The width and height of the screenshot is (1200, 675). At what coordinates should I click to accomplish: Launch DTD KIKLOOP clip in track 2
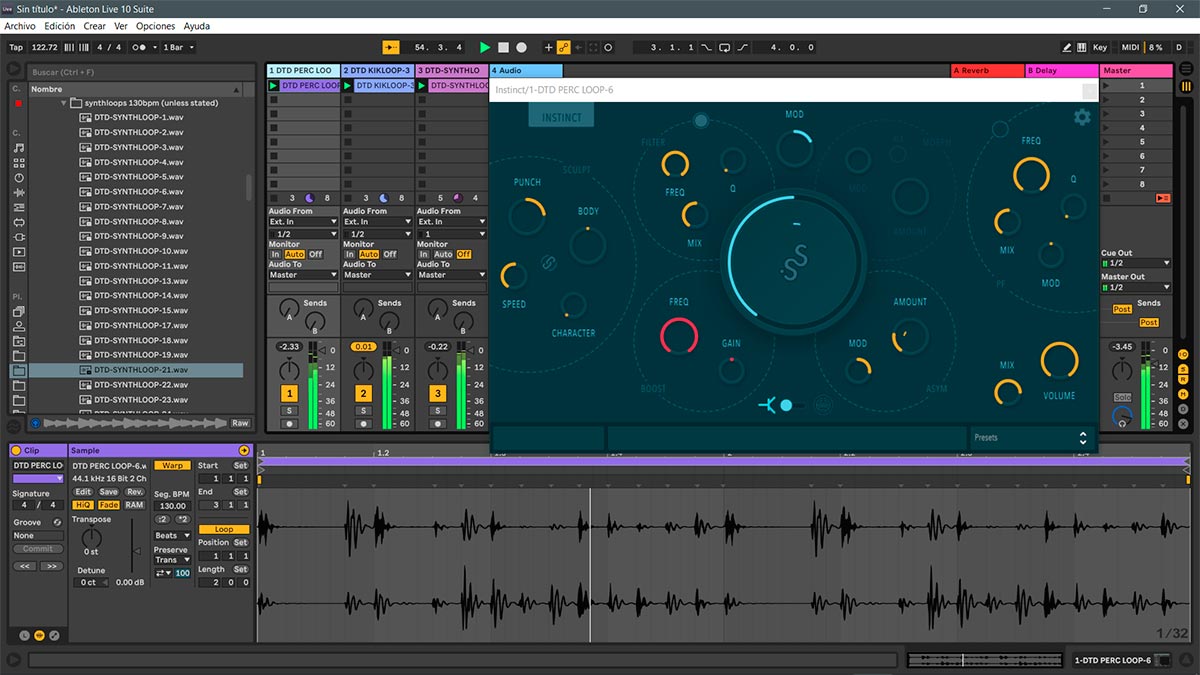(x=348, y=86)
